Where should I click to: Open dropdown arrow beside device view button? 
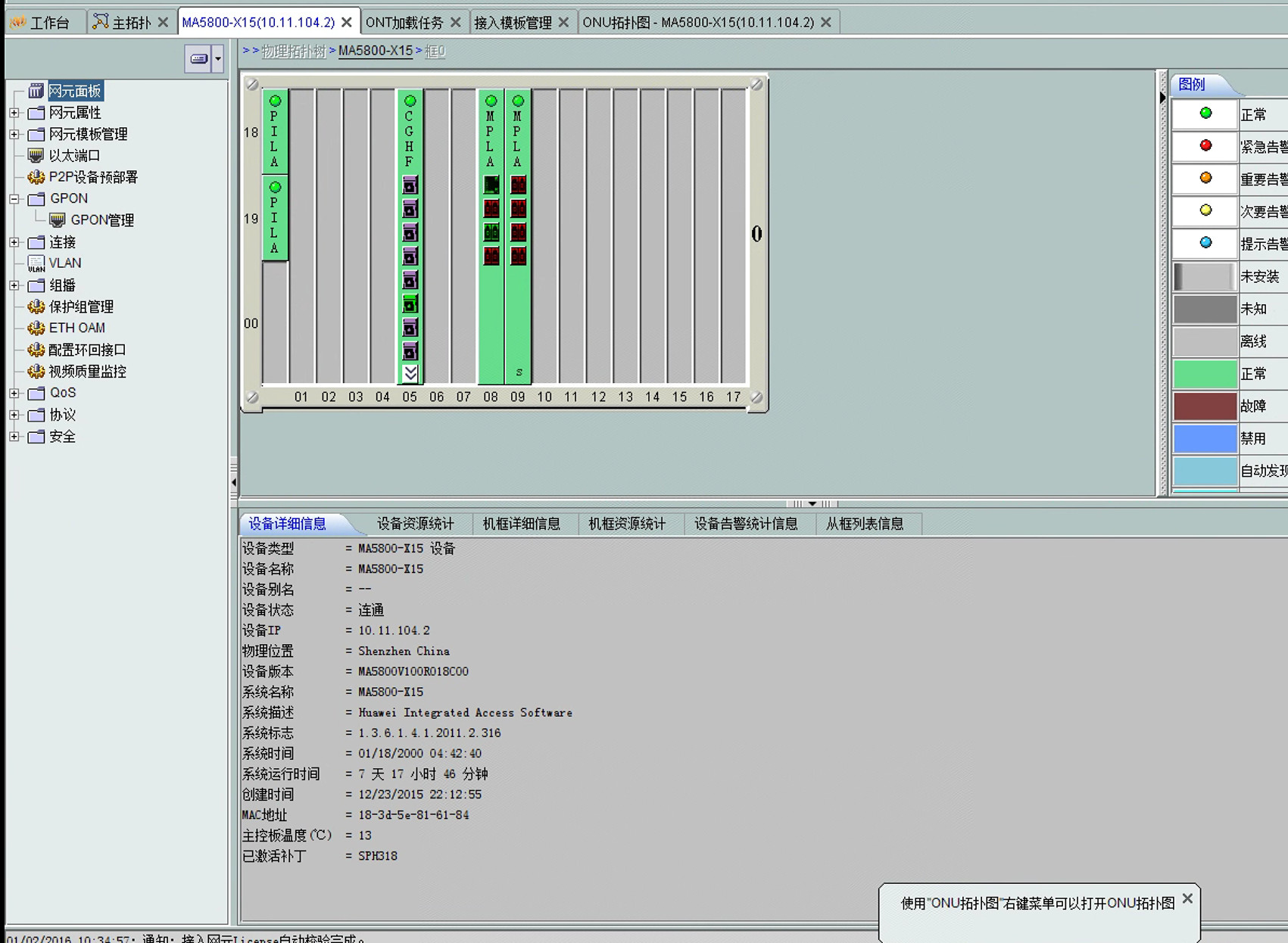pyautogui.click(x=218, y=59)
